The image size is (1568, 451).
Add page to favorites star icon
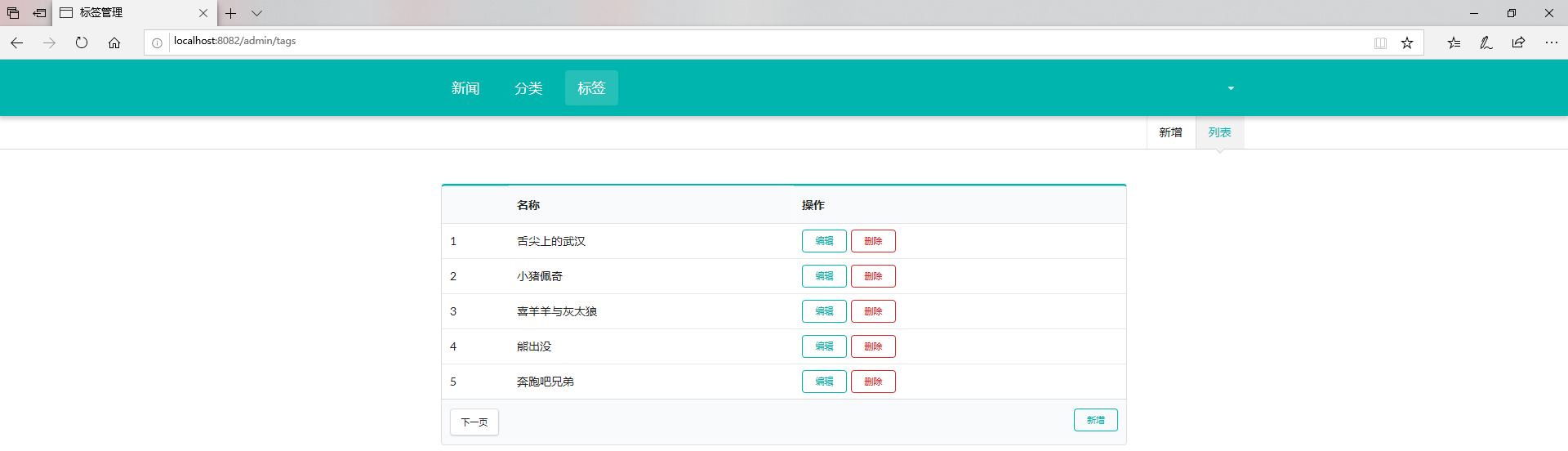[x=1407, y=42]
